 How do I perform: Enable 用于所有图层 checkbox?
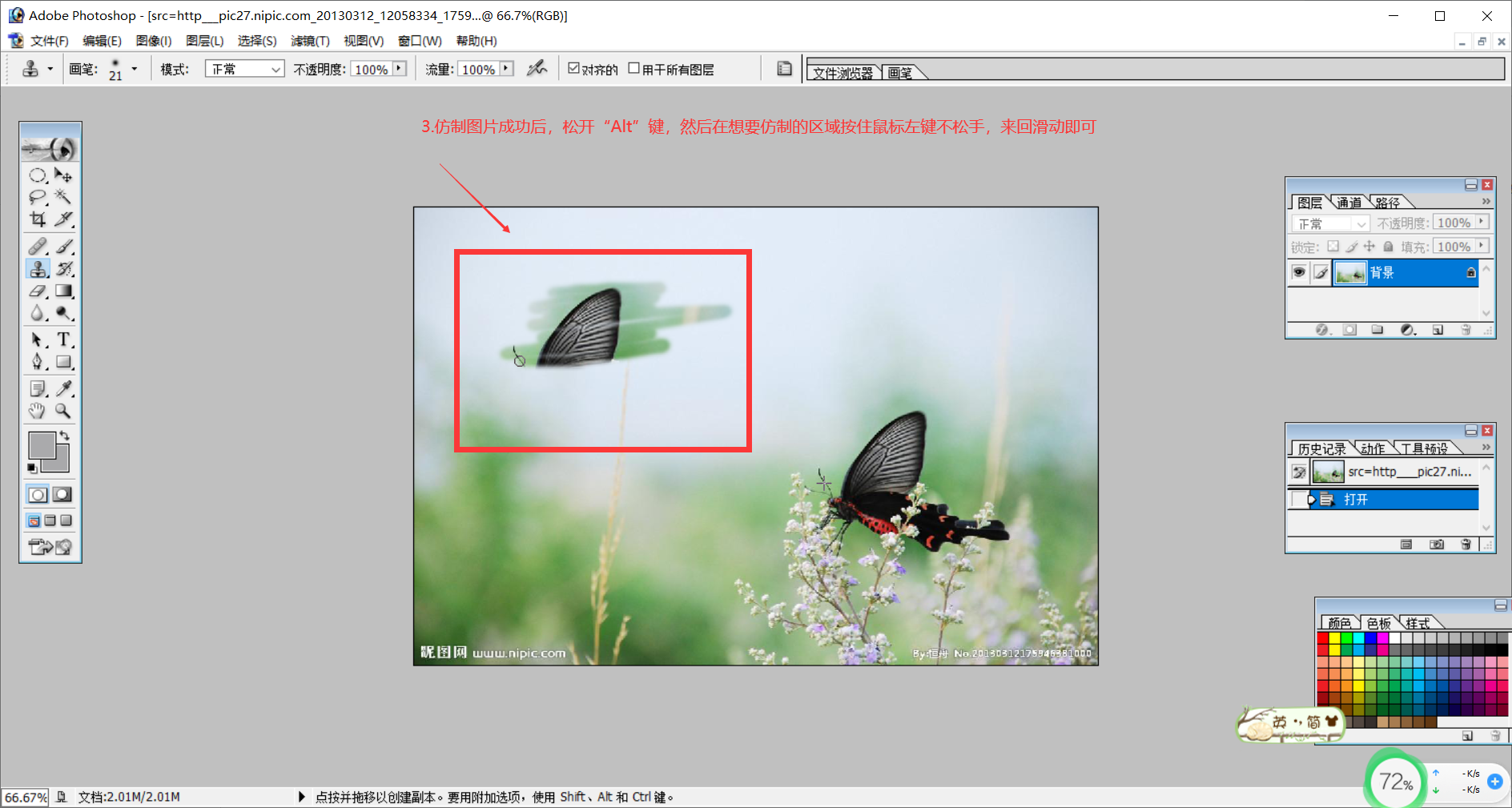pyautogui.click(x=633, y=68)
